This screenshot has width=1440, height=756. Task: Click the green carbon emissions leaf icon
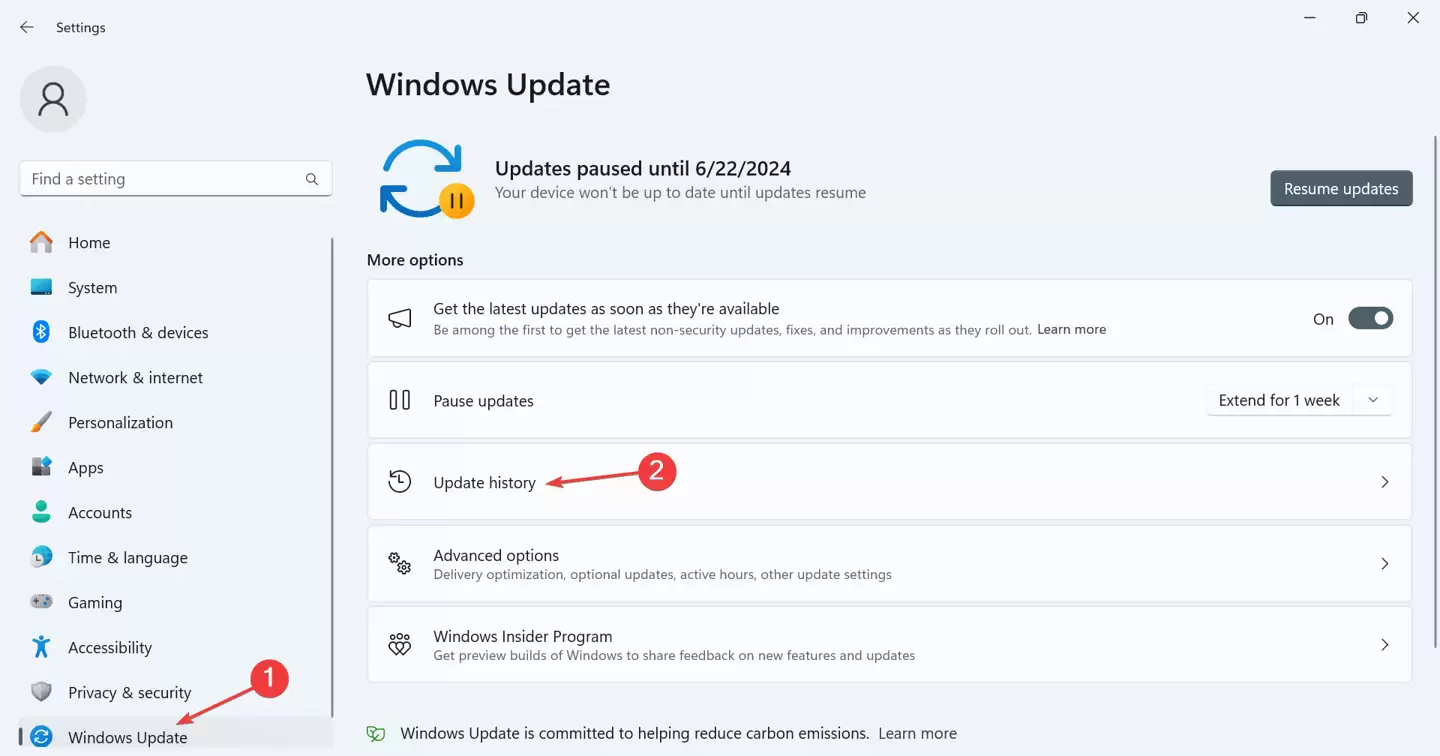tap(375, 733)
